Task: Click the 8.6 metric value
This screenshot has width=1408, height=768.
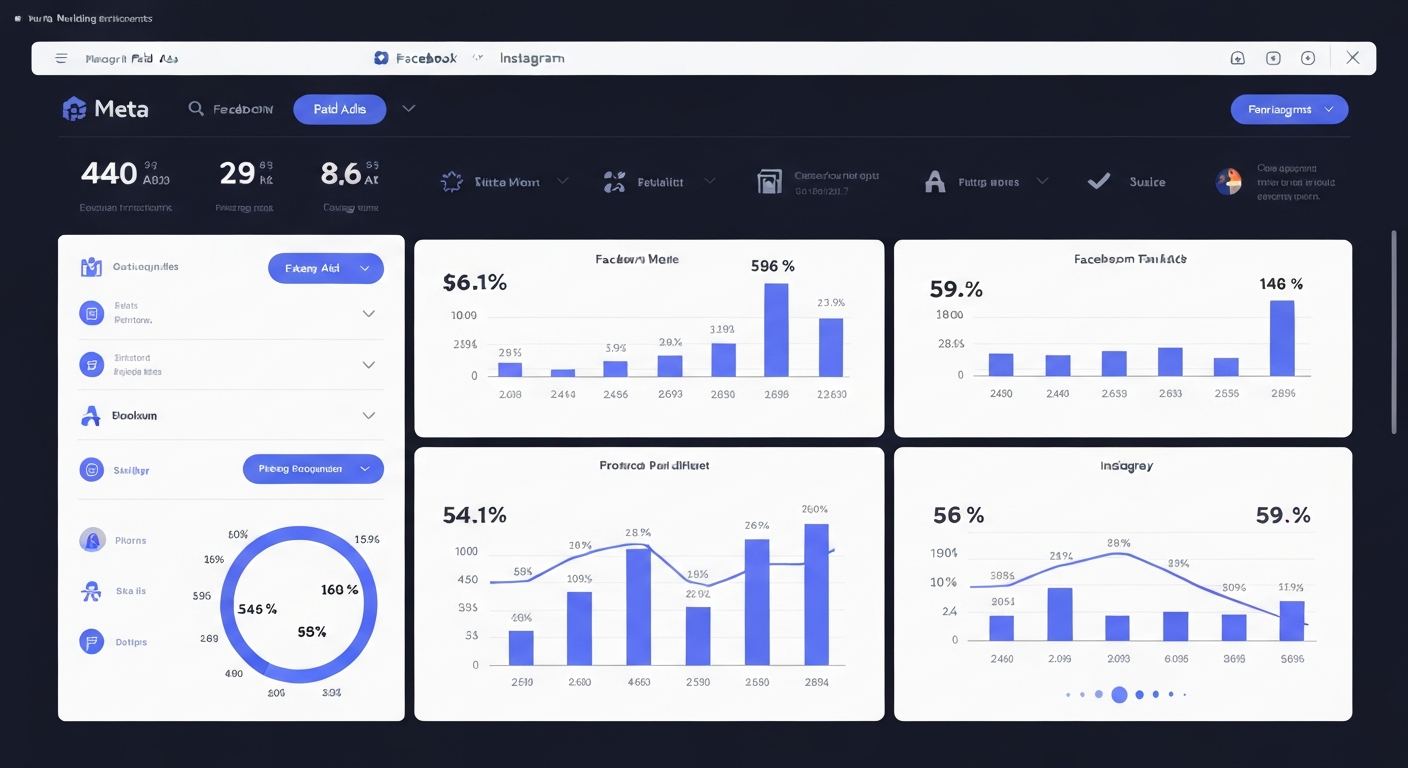Action: pyautogui.click(x=340, y=174)
